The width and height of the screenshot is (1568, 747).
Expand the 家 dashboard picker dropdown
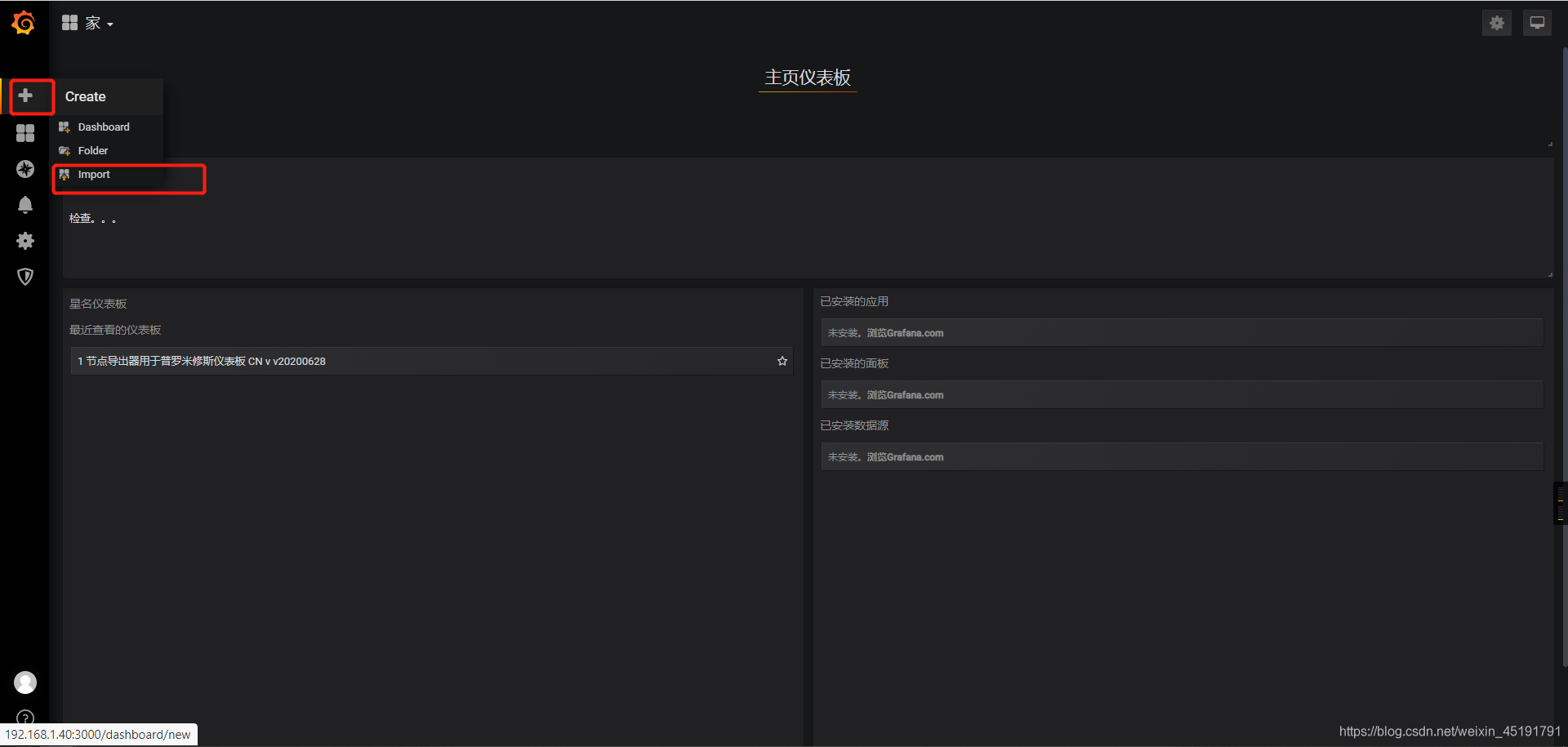pos(88,23)
